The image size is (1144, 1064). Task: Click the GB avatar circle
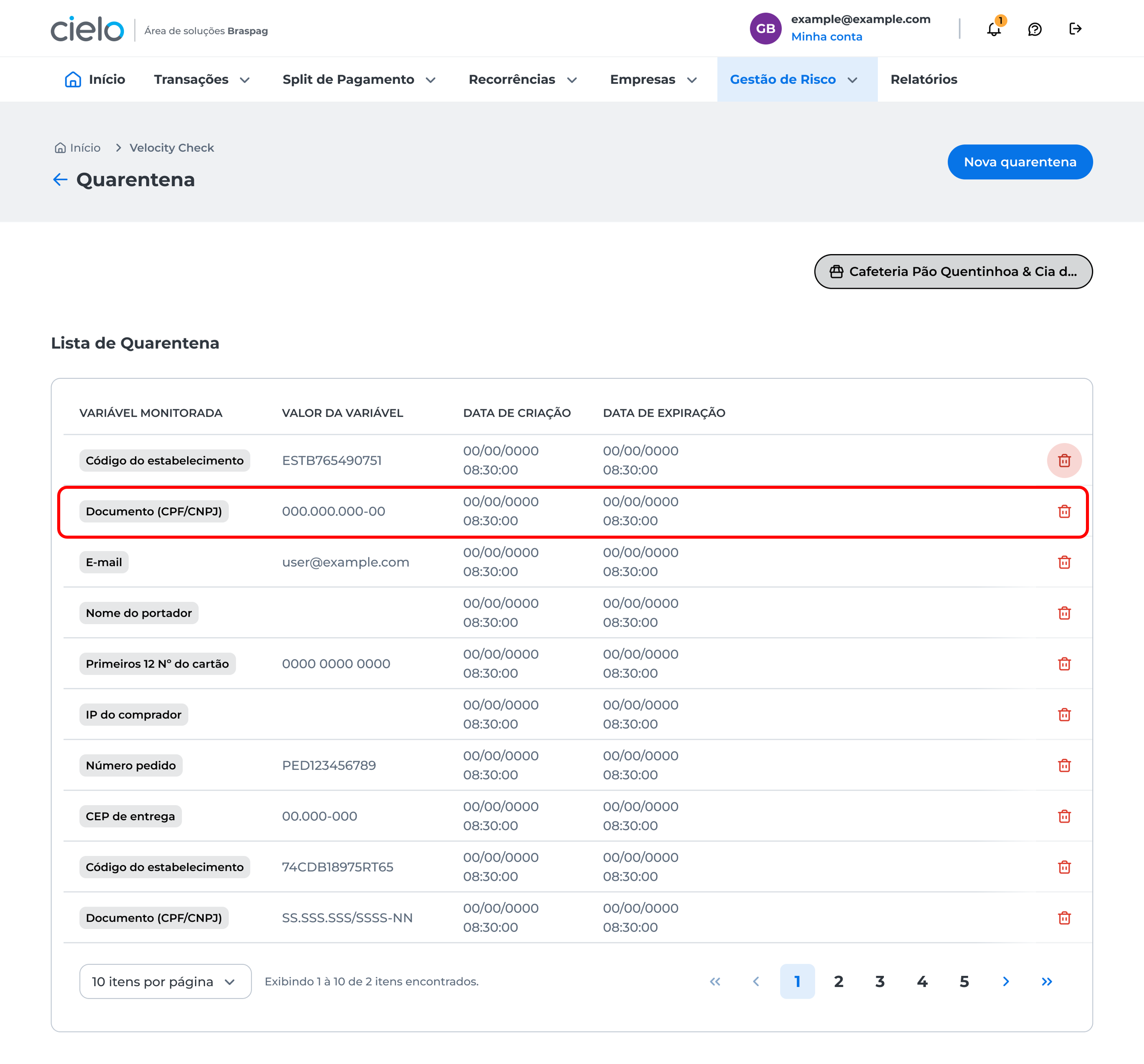(x=766, y=28)
